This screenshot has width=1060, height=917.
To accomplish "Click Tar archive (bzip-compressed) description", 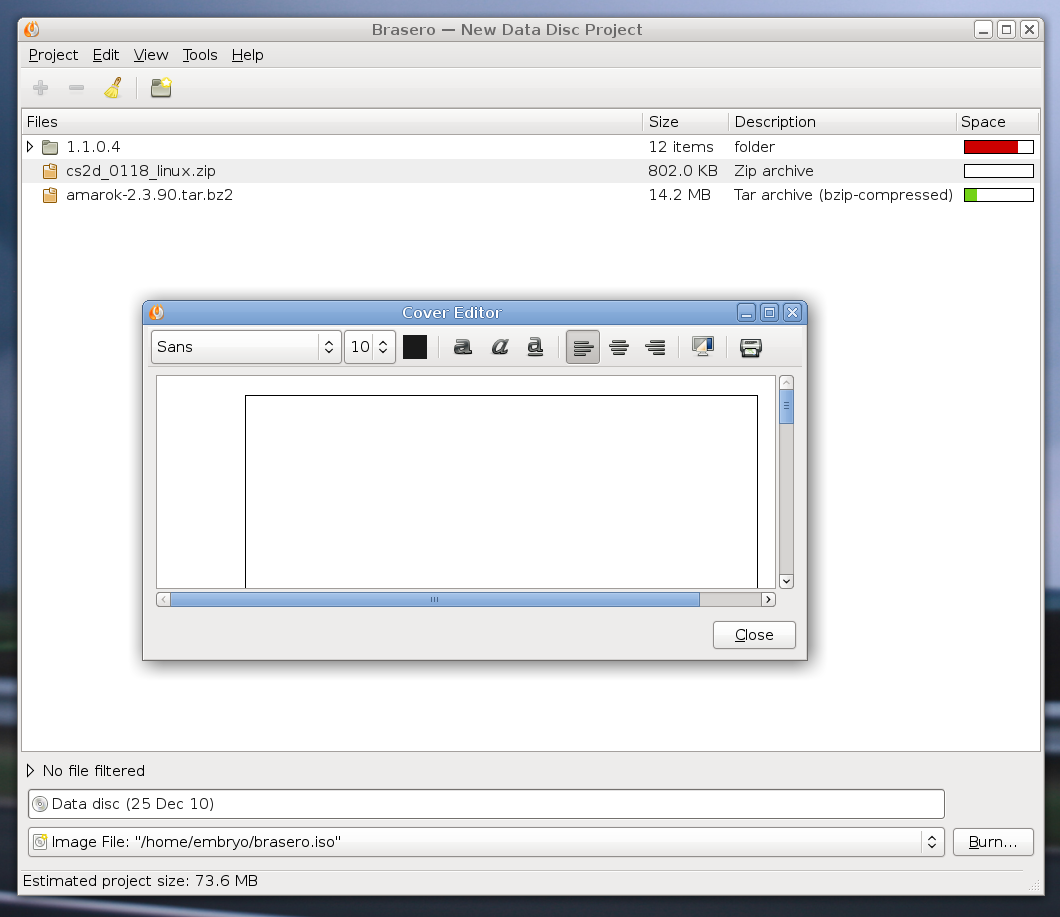I will point(843,195).
